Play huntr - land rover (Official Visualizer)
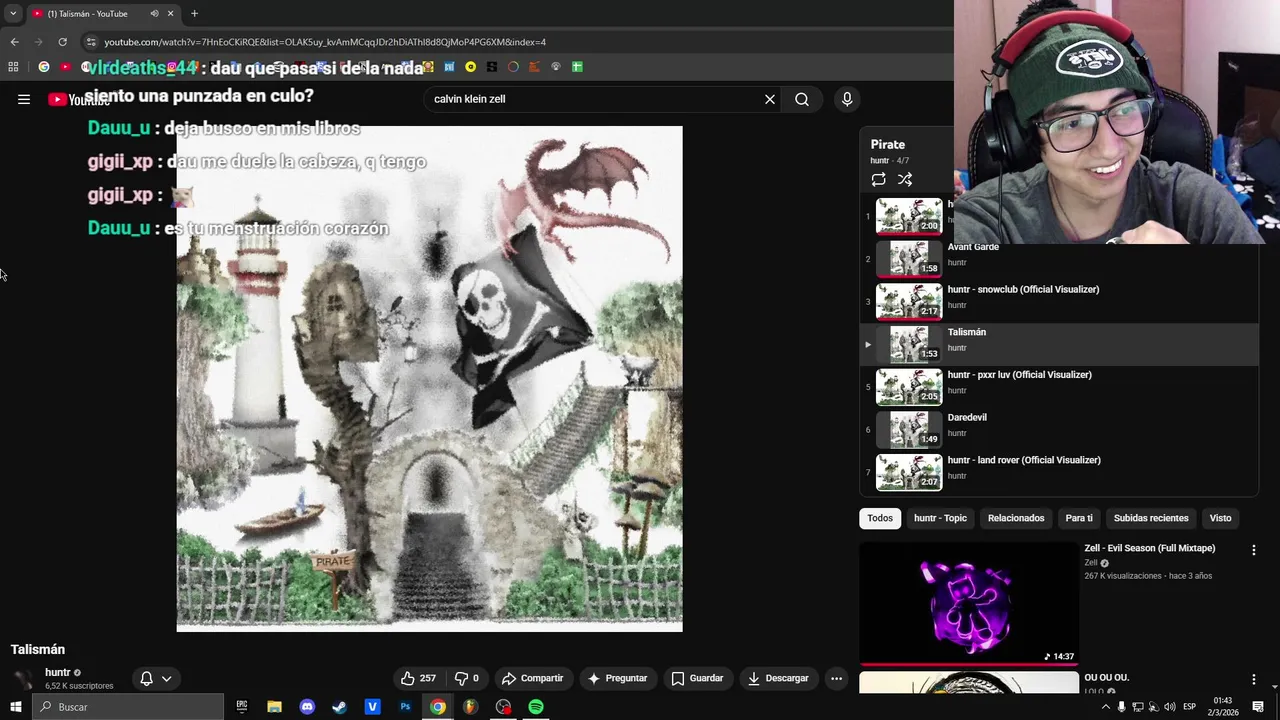The image size is (1280, 720). point(1059,472)
